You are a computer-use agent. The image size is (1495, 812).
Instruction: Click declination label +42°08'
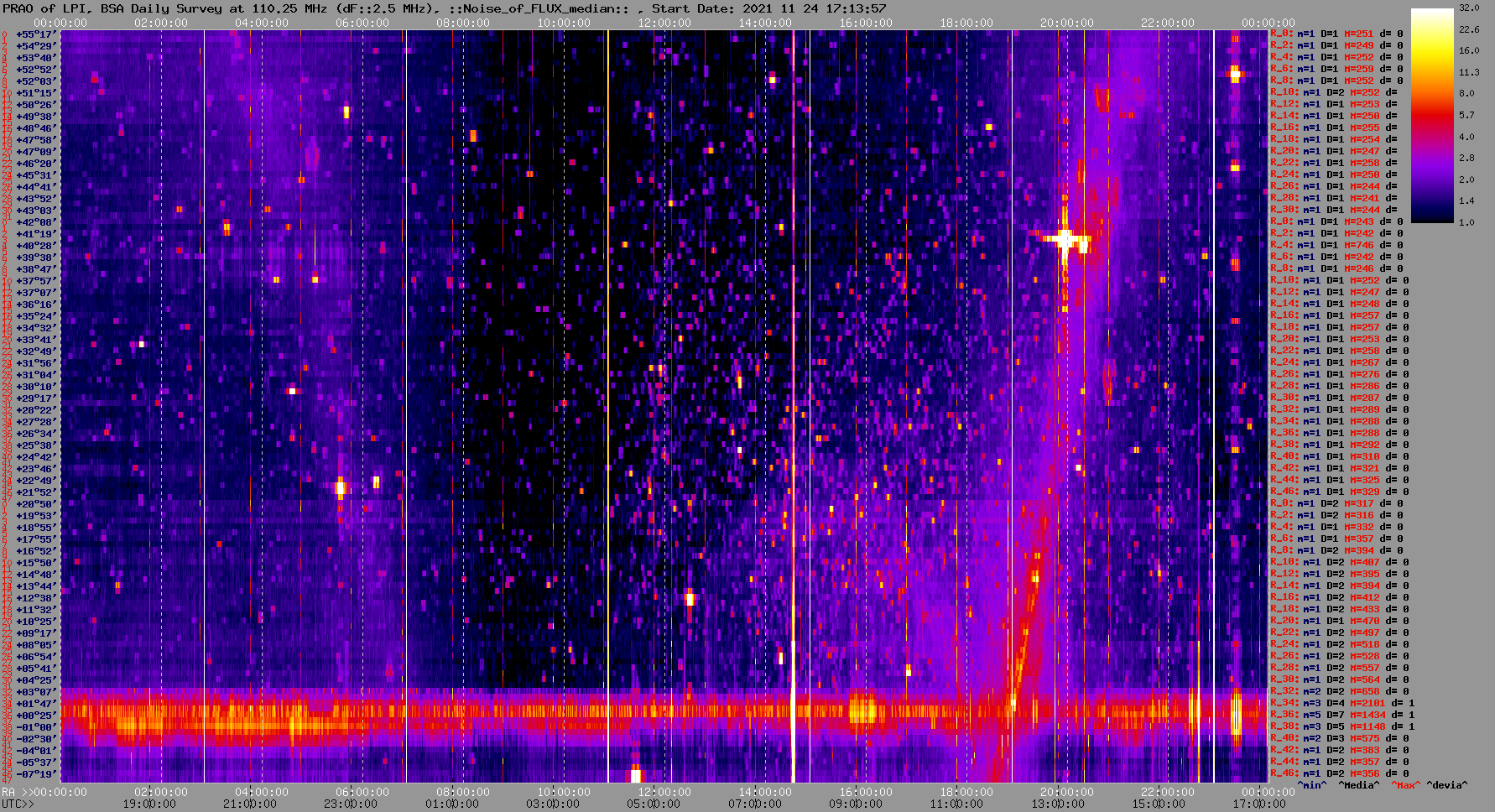click(x=36, y=221)
